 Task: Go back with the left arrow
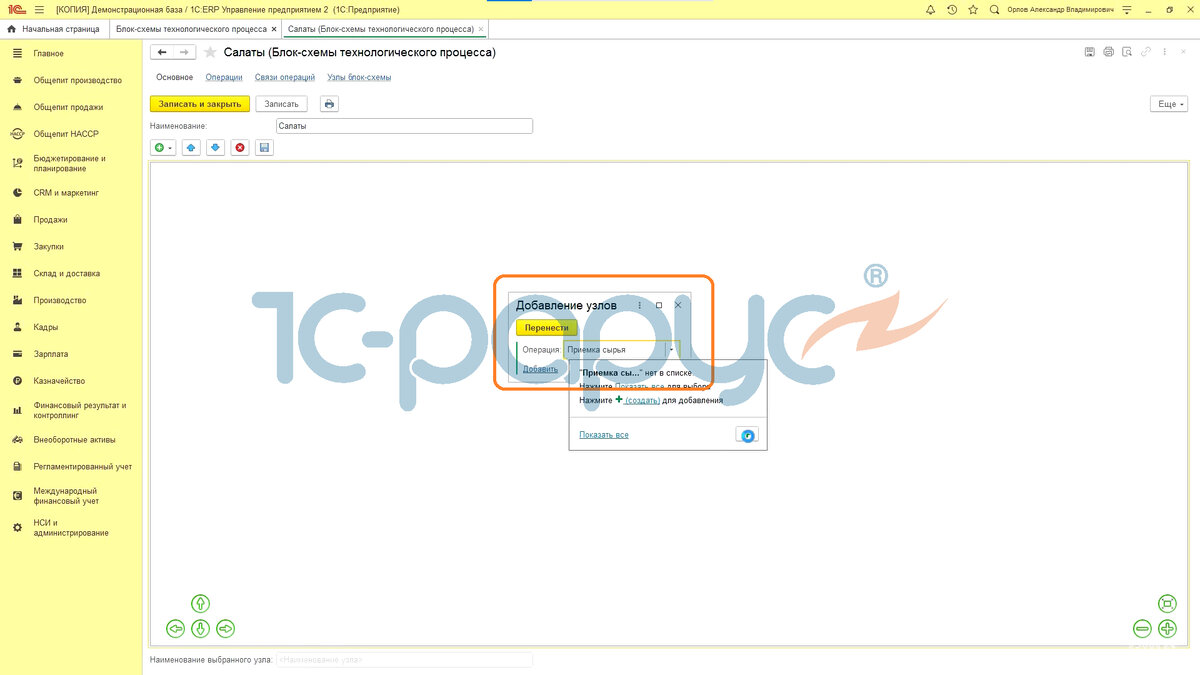coord(161,52)
